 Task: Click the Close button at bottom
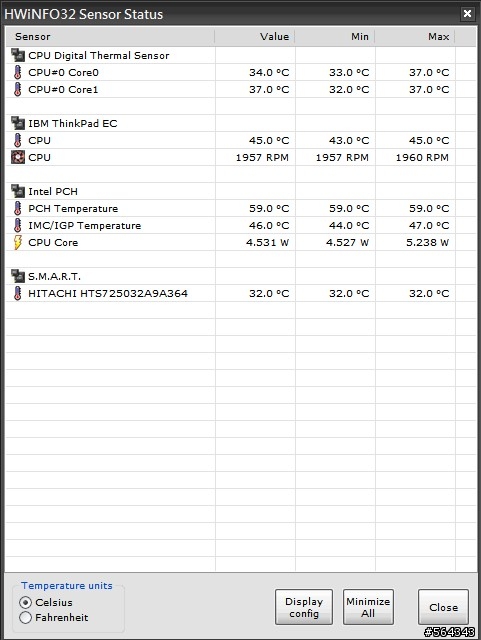(443, 607)
